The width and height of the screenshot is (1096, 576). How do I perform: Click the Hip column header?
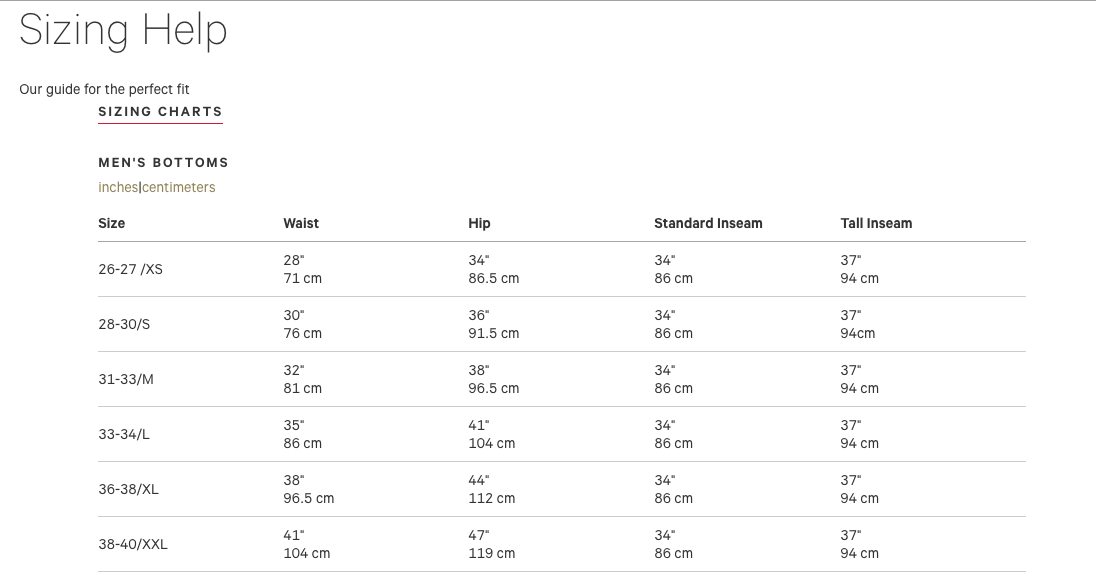pos(479,223)
